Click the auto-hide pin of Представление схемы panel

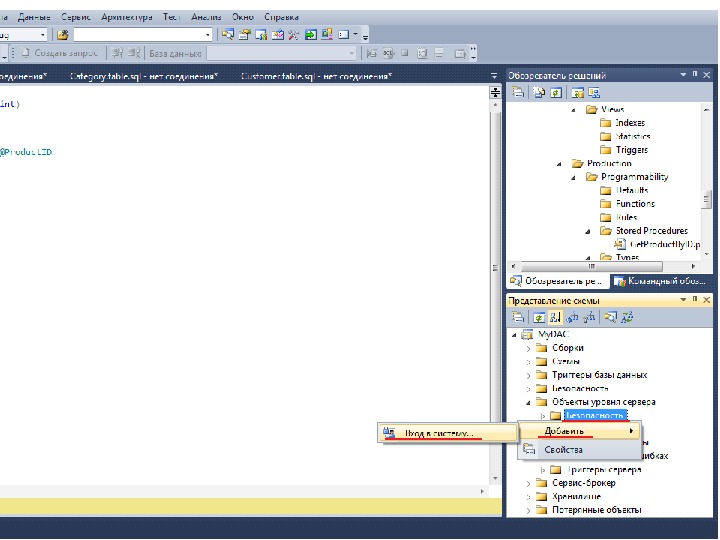tap(695, 299)
